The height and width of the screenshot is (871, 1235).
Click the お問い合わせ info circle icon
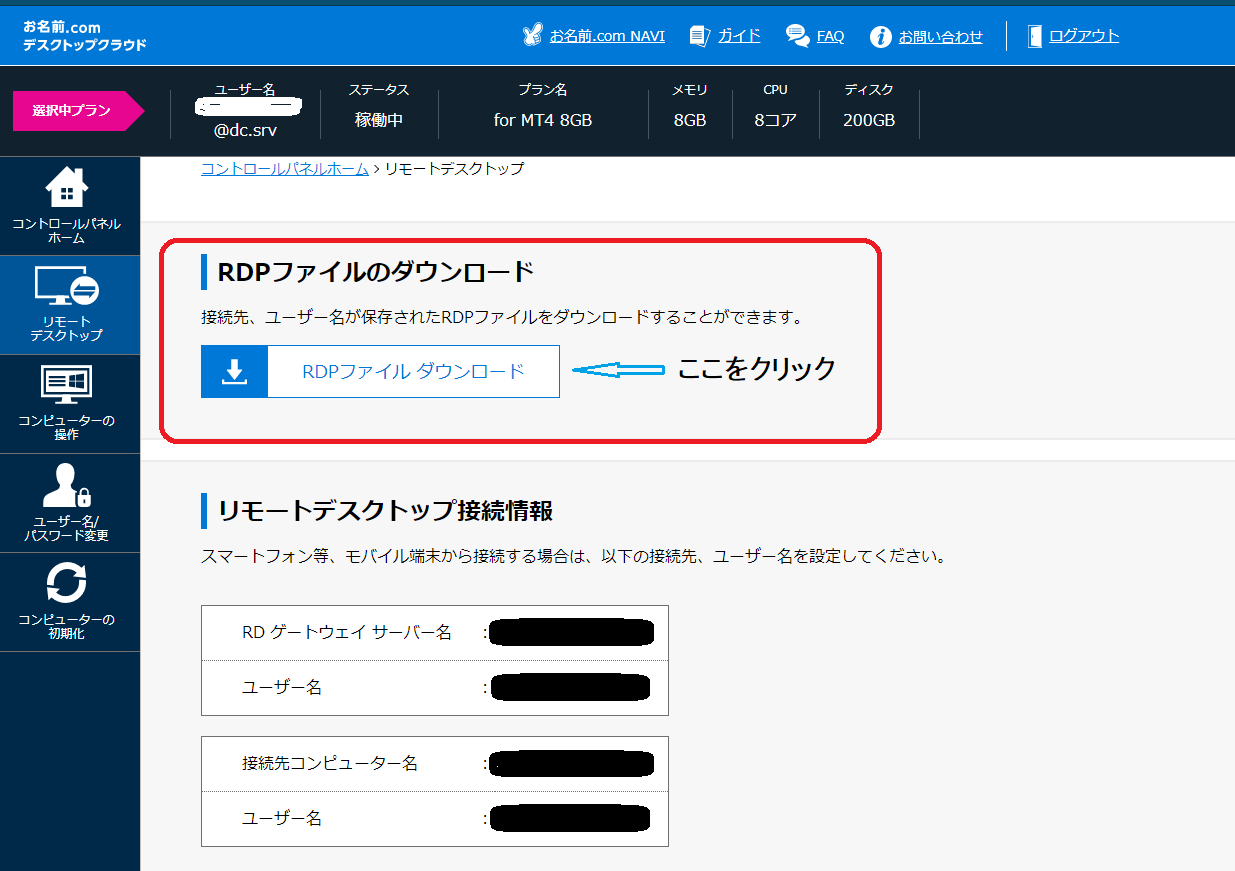tap(880, 37)
